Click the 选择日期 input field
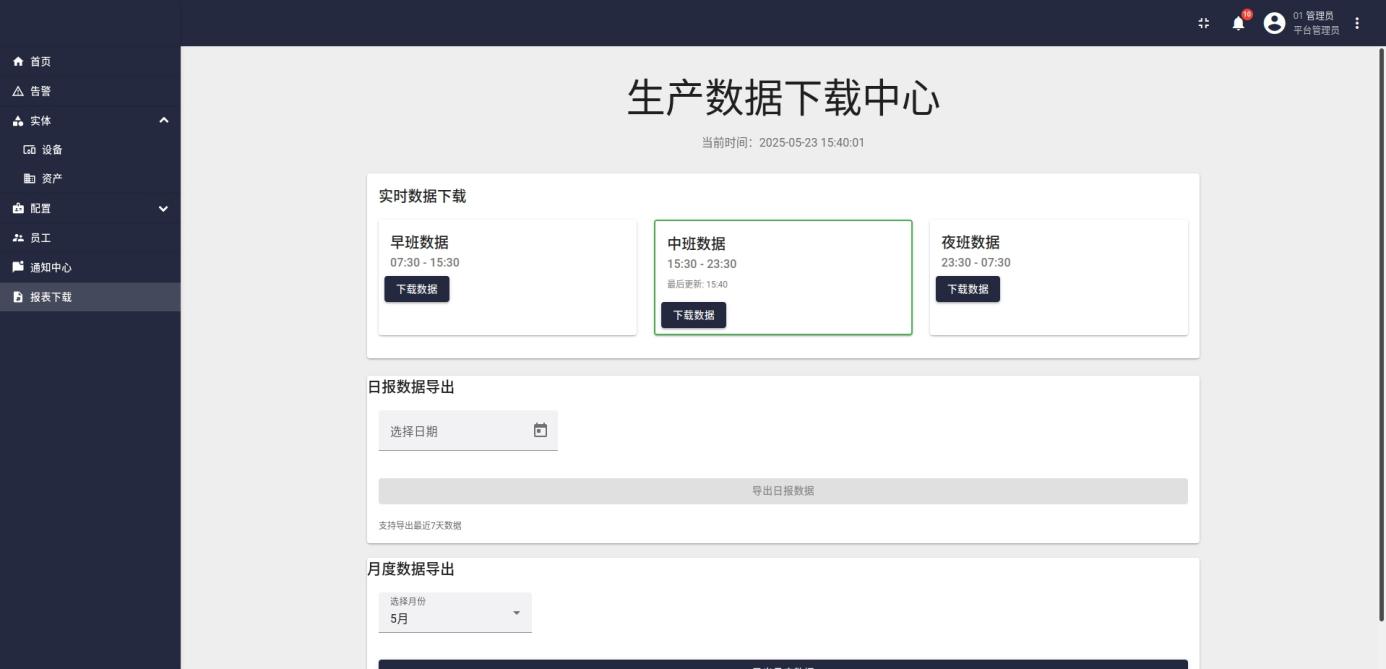This screenshot has width=1386, height=669. (455, 431)
